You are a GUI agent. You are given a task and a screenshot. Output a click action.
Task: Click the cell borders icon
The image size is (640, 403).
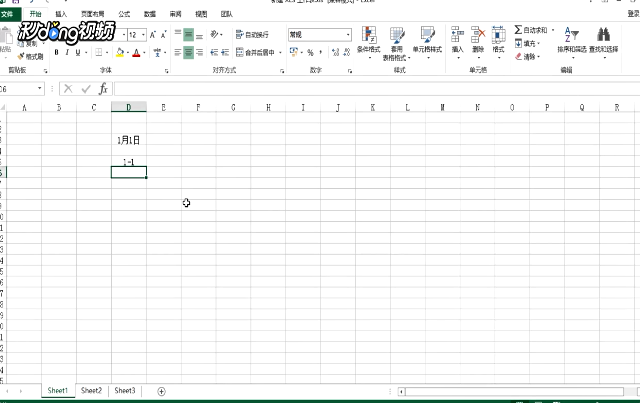point(99,52)
